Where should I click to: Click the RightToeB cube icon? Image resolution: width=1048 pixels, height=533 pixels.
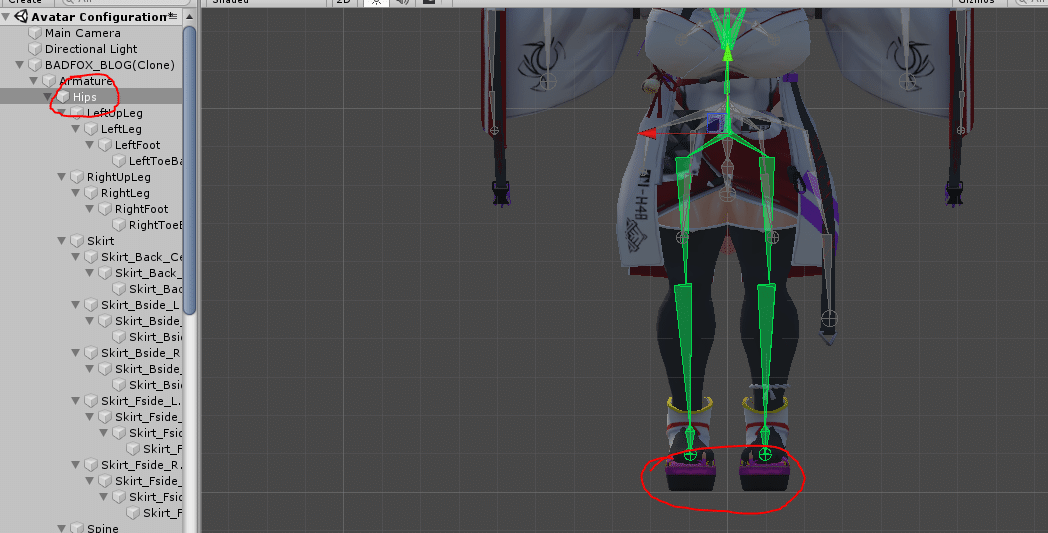[119, 225]
